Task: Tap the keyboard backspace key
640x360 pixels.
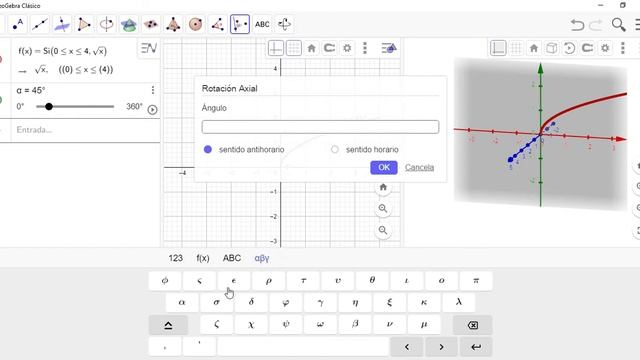Action: tap(473, 325)
